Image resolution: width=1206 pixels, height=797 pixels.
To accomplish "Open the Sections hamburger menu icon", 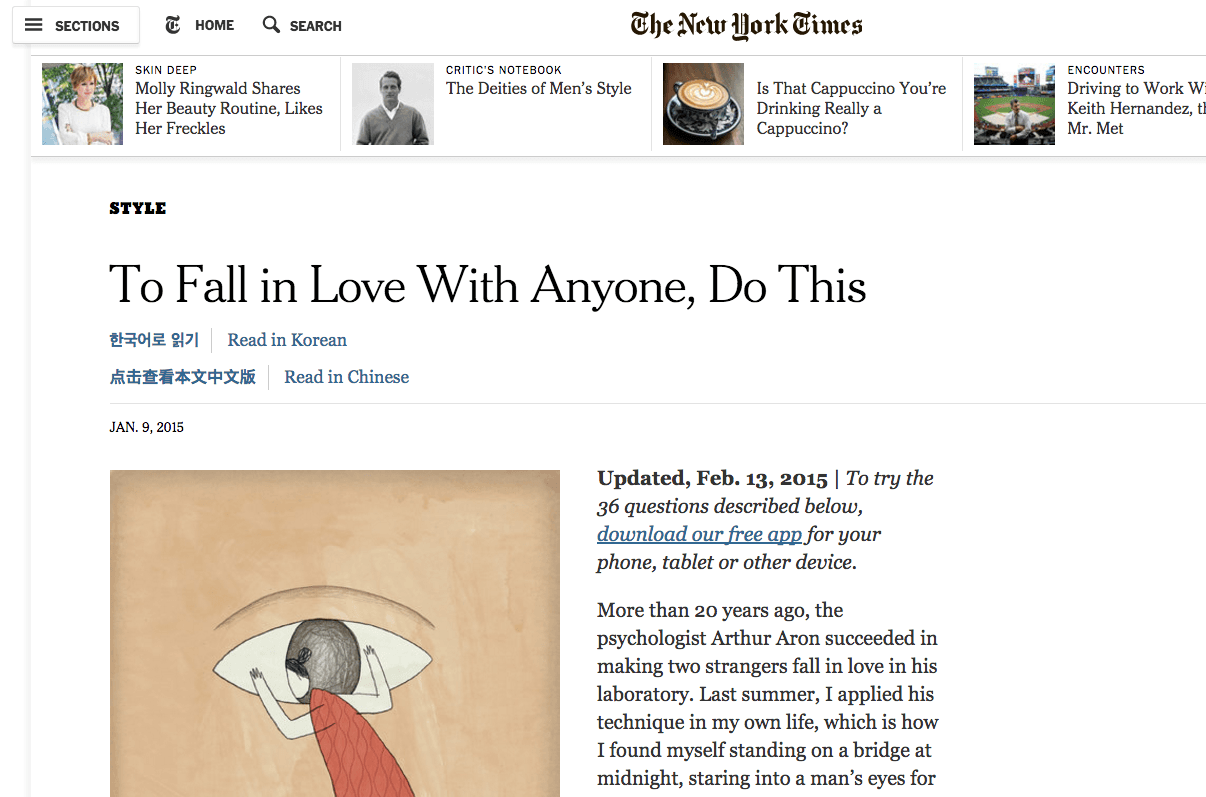I will click(x=34, y=25).
